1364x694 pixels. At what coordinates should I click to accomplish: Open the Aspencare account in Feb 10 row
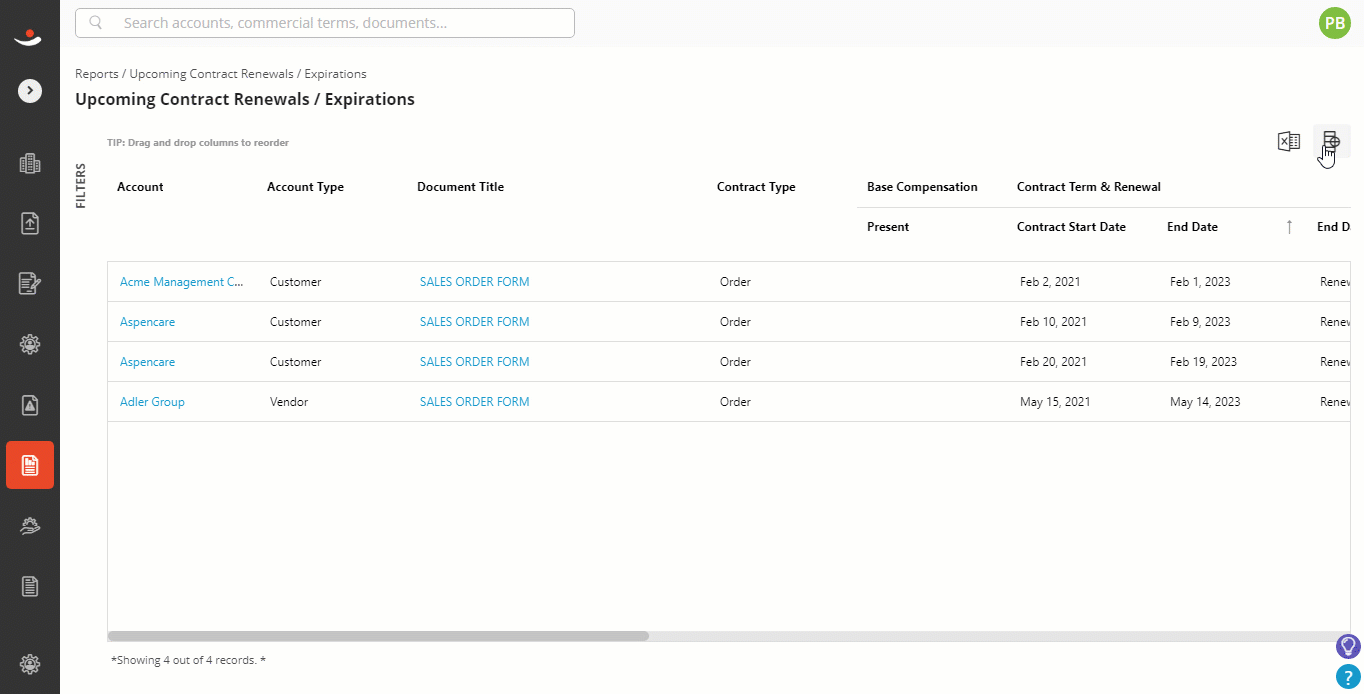(x=147, y=322)
